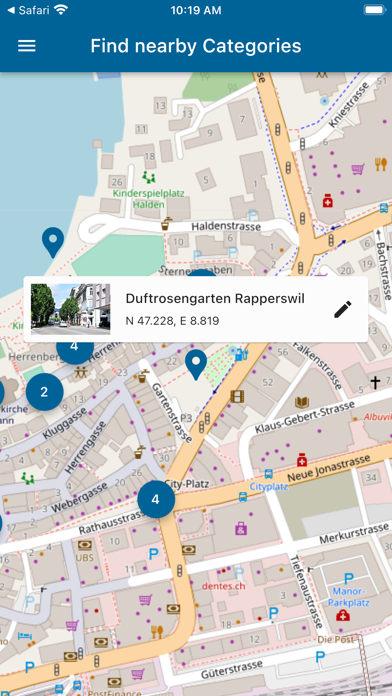Select the map pin by the lakeshore

point(53,242)
